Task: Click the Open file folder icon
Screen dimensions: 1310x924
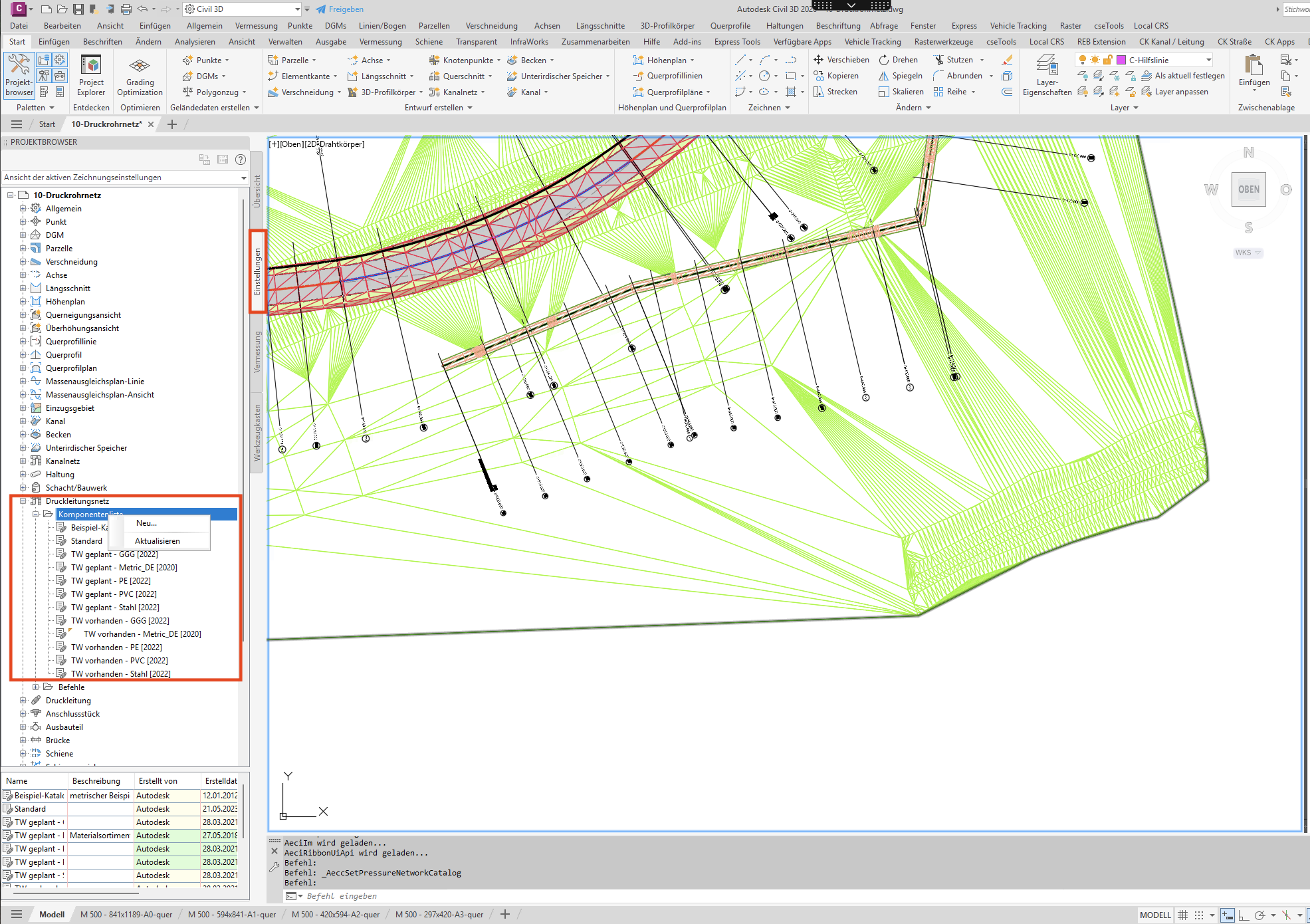Action: (62, 9)
